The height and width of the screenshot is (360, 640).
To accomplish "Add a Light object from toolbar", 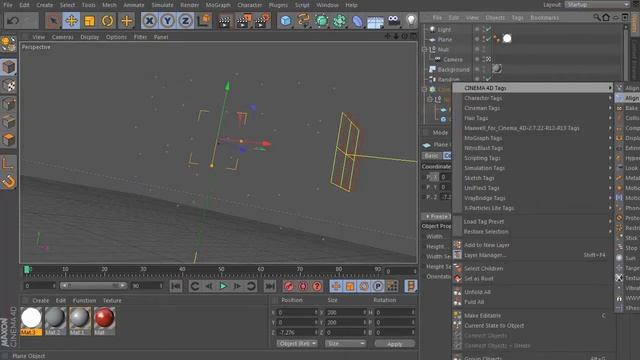I will (411, 20).
